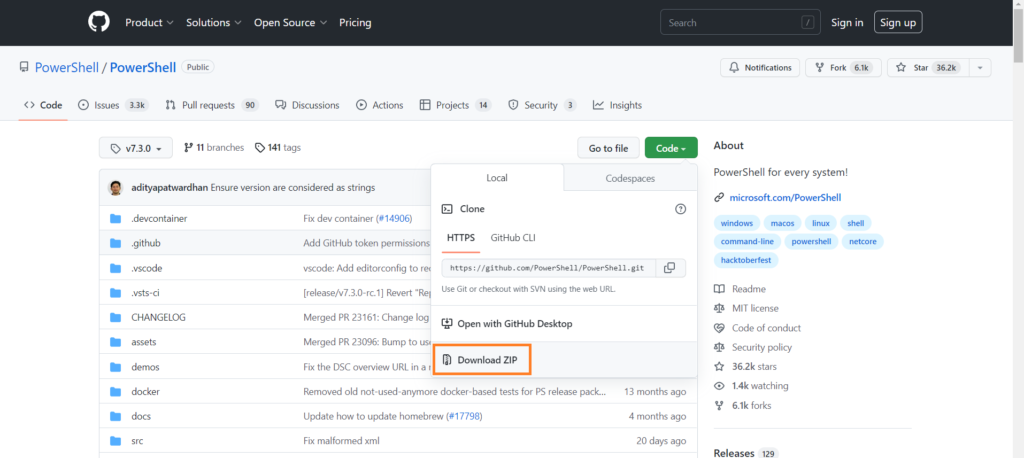Switch to the Codespaces tab
The width and height of the screenshot is (1024, 458).
(x=630, y=178)
